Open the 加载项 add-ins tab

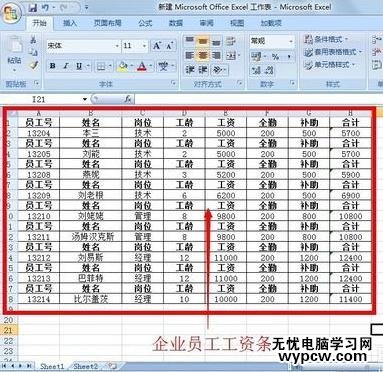pyautogui.click(x=271, y=23)
